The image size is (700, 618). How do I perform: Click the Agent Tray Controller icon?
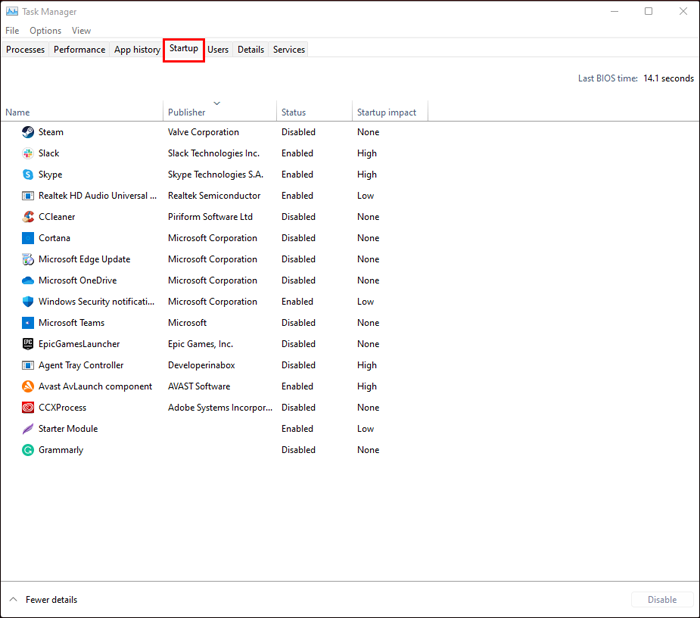pyautogui.click(x=28, y=365)
